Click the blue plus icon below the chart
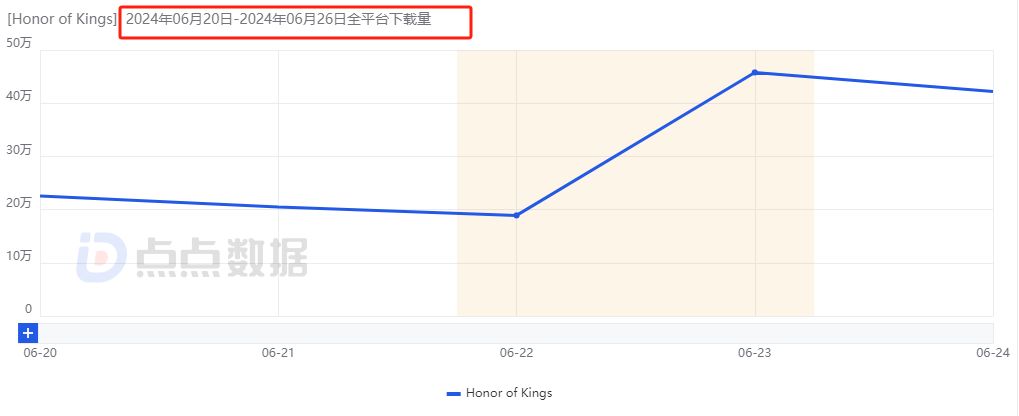The image size is (1019, 416). click(x=28, y=333)
